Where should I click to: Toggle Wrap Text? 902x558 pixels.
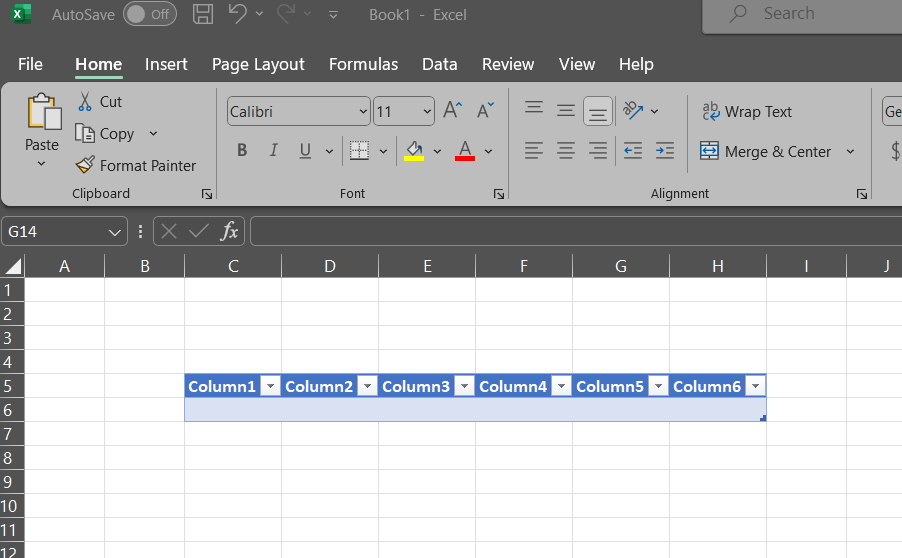[x=747, y=111]
